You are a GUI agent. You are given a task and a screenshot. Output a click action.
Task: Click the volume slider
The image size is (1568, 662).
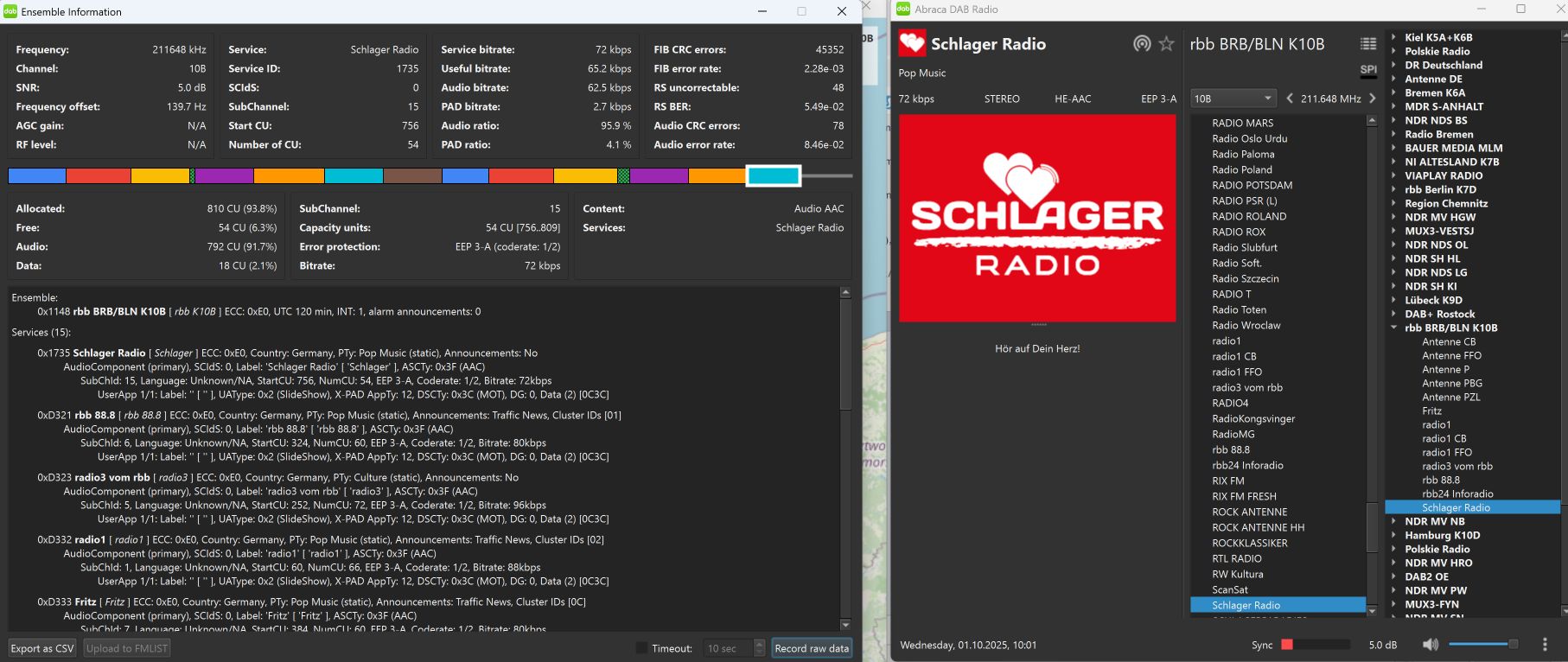(1482, 645)
